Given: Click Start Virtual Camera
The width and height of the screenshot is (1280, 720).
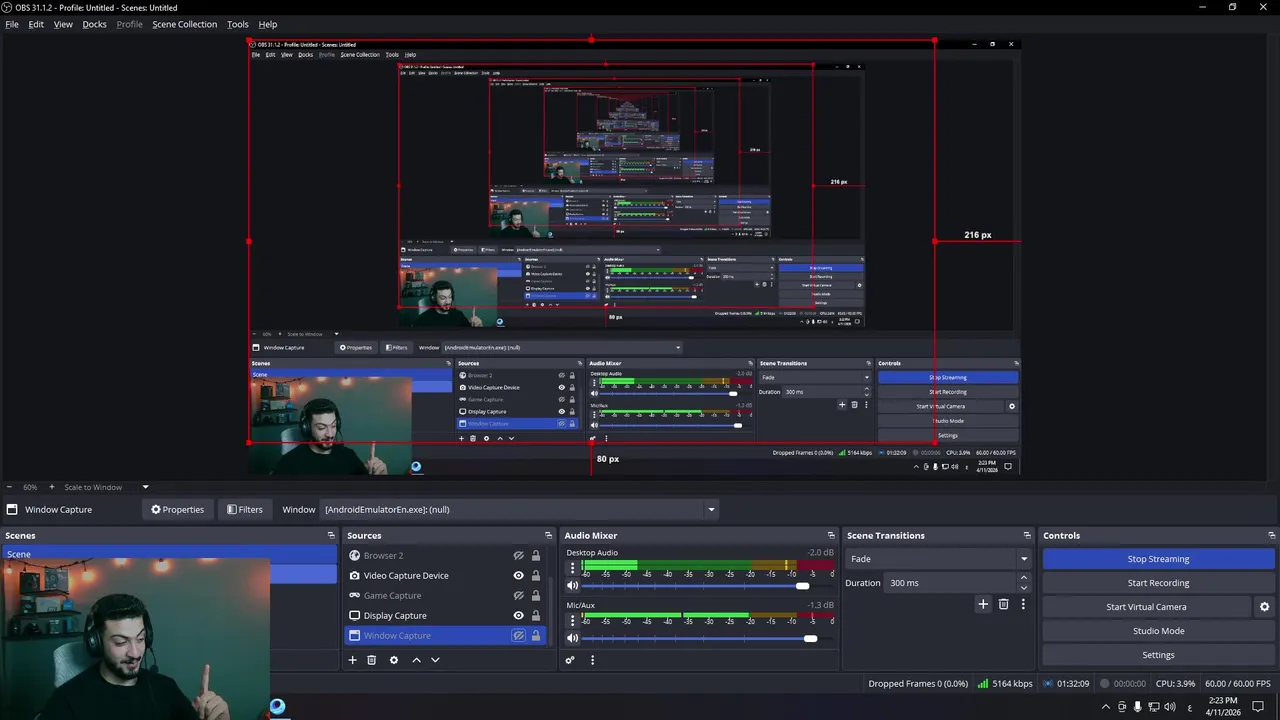Looking at the screenshot, I should [x=1146, y=607].
